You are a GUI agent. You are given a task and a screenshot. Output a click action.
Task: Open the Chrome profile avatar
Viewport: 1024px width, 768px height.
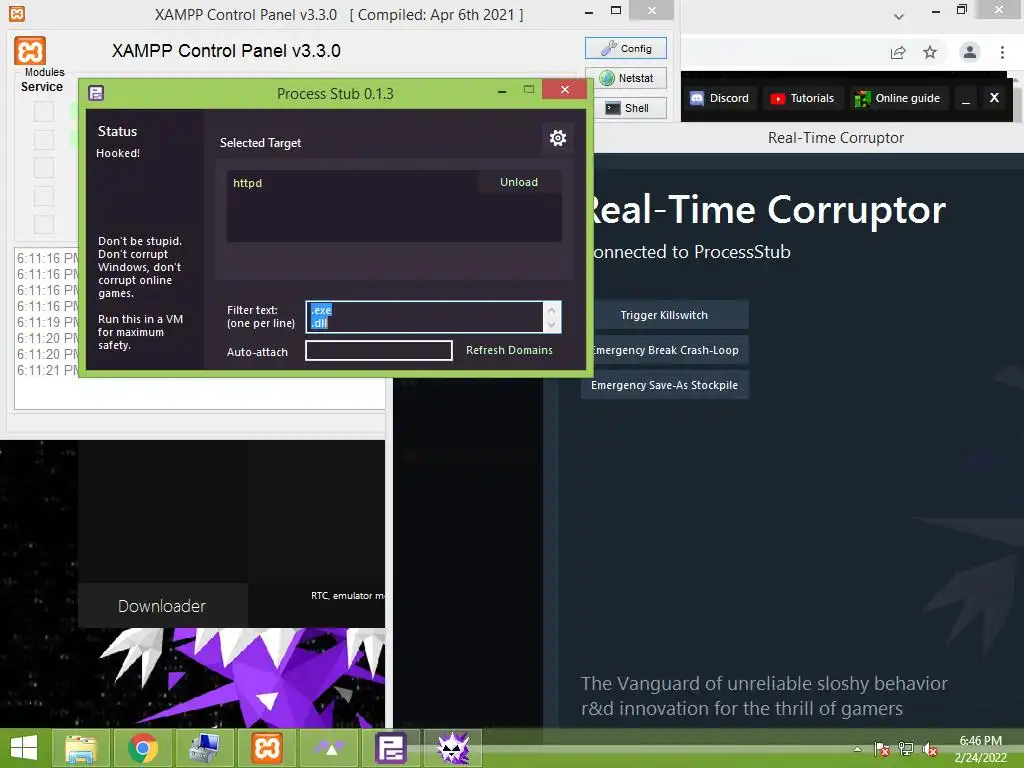[x=970, y=52]
